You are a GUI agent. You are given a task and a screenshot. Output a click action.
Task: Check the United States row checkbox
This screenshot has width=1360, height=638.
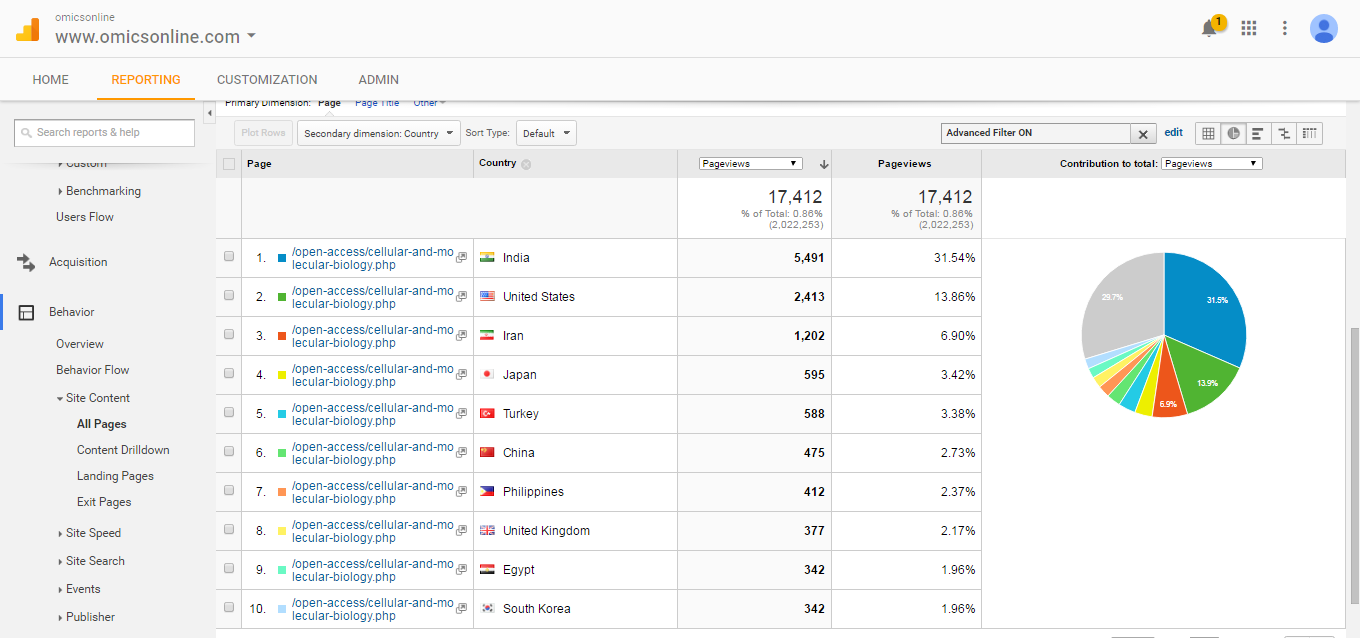click(x=229, y=296)
